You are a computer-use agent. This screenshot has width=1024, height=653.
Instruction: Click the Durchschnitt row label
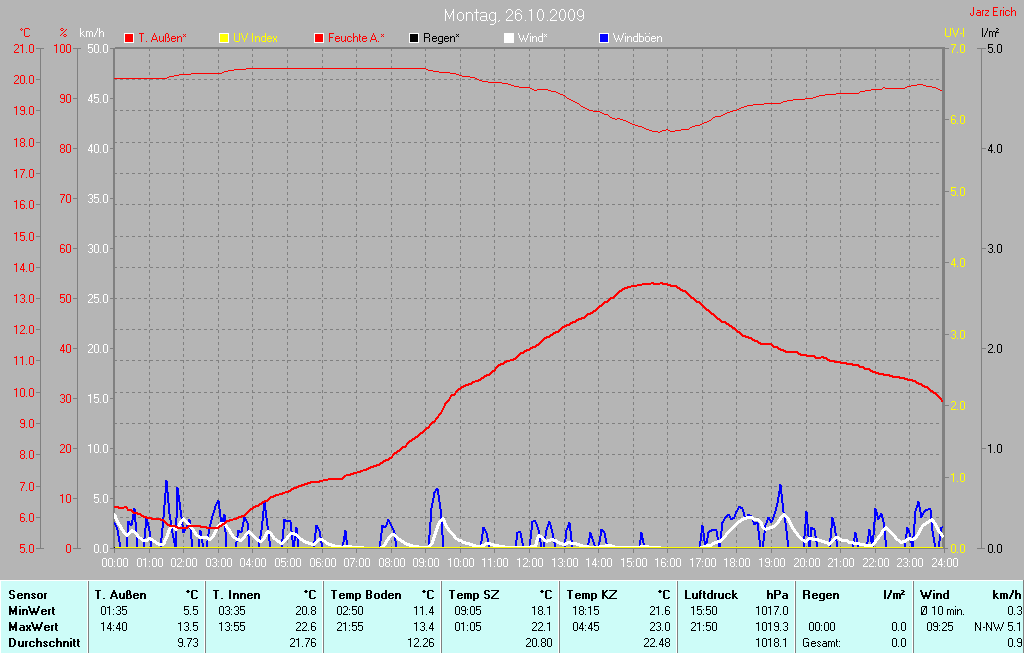[44, 643]
